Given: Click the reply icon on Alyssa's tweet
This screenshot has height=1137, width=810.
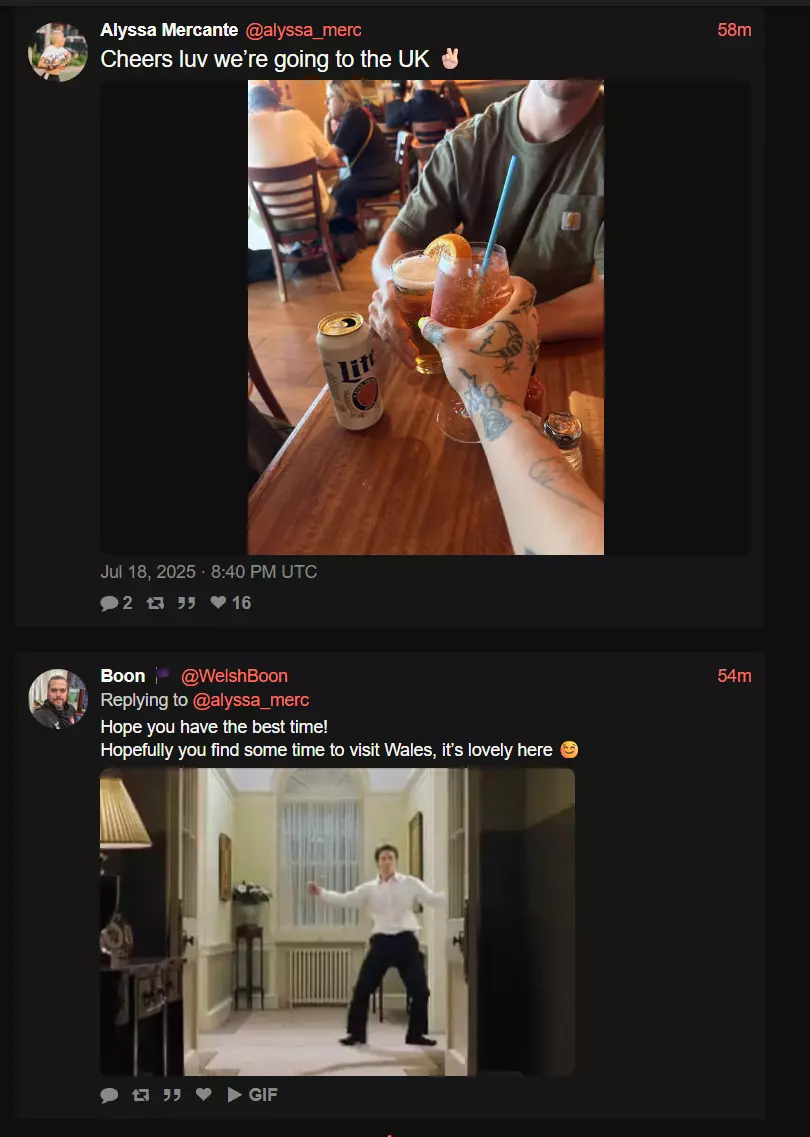Looking at the screenshot, I should coord(109,603).
